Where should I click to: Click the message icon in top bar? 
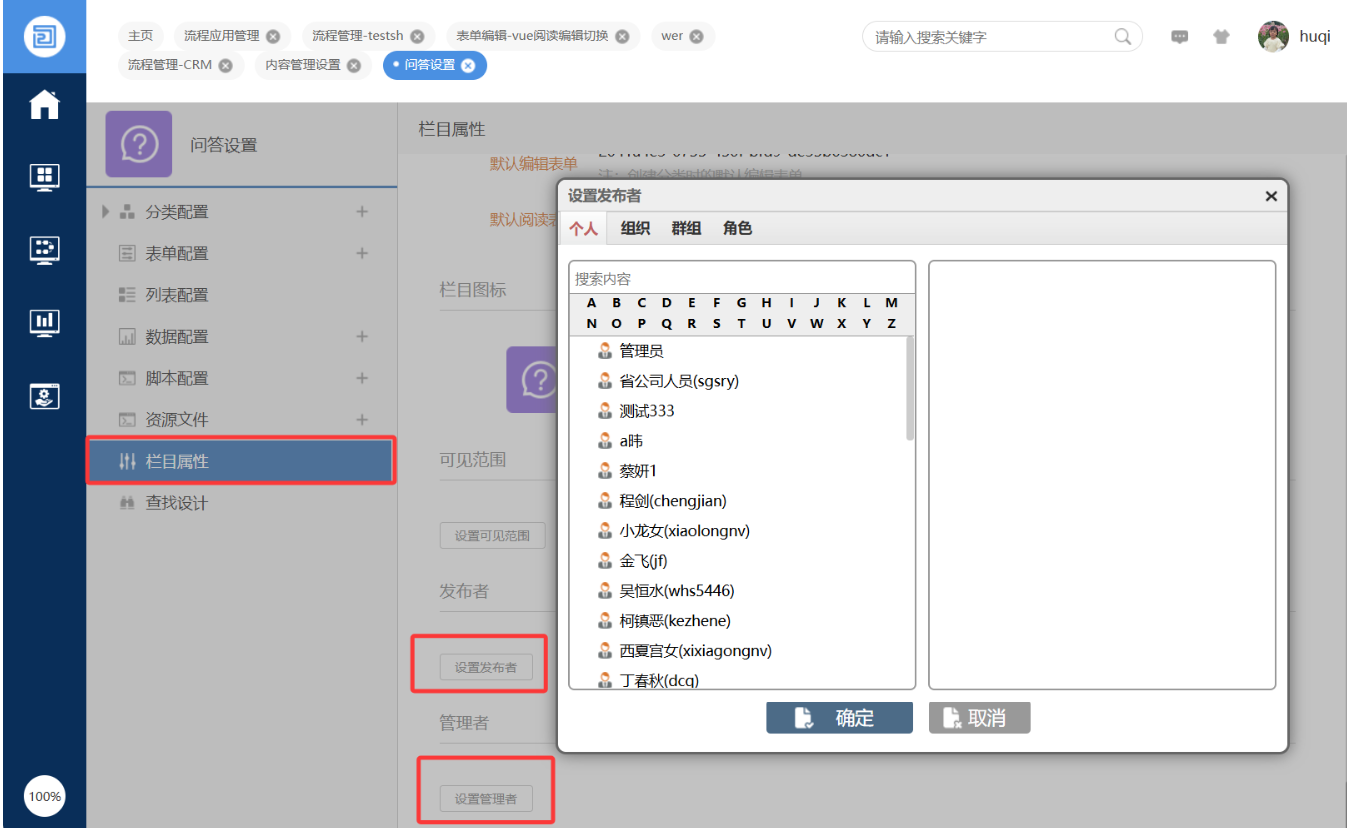click(x=1180, y=37)
